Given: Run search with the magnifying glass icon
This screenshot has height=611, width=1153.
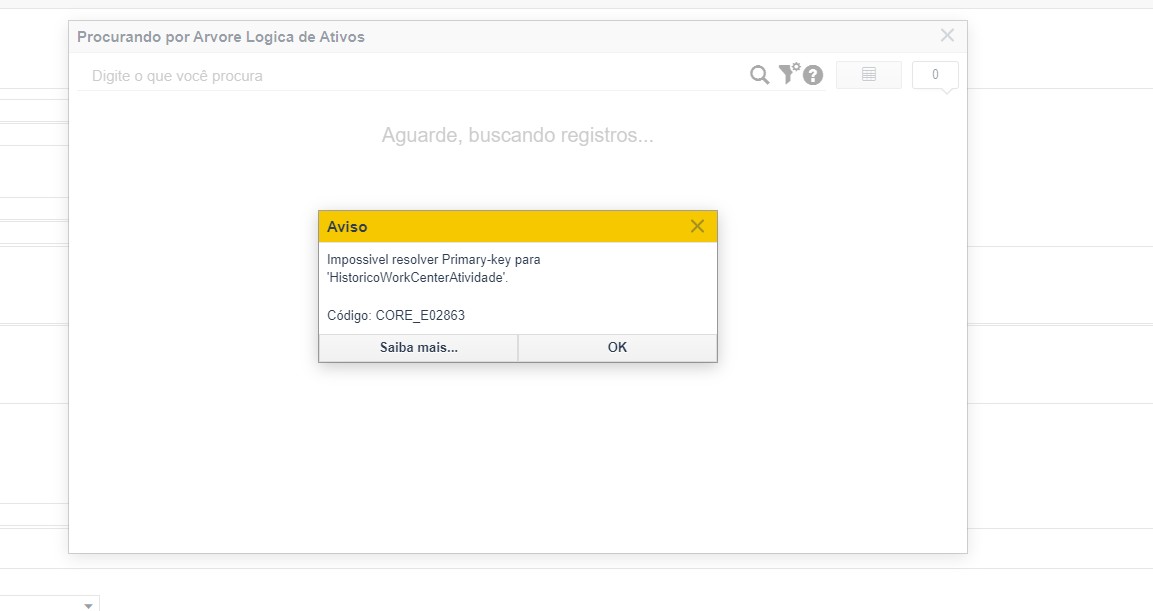Looking at the screenshot, I should point(760,75).
